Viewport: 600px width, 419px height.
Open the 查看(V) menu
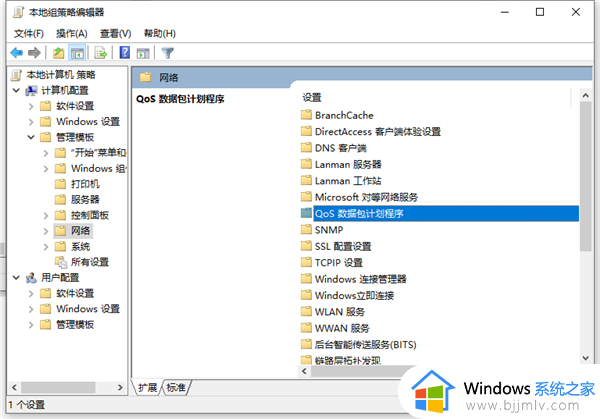click(116, 34)
